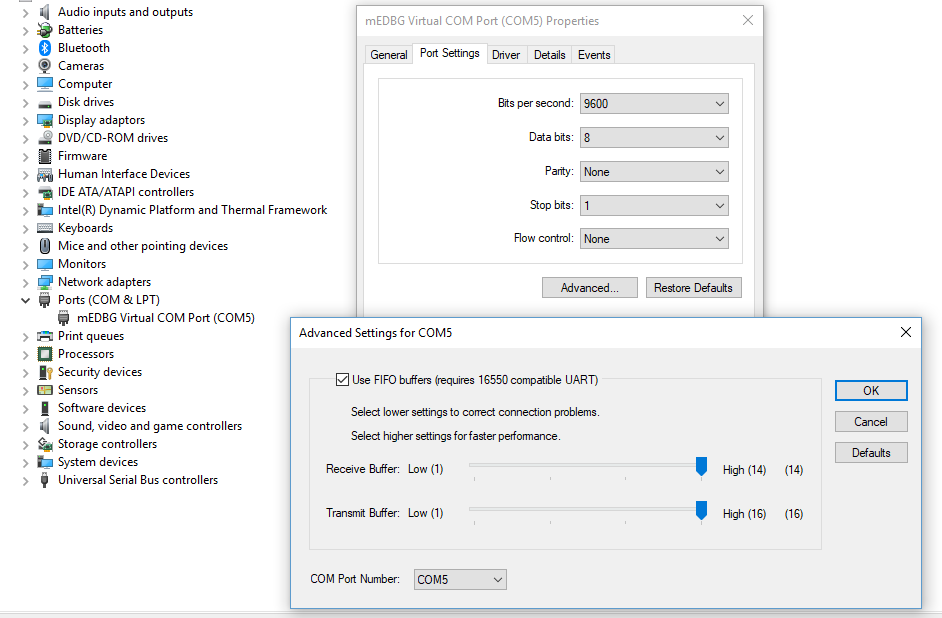Select the mEDBG Virtual COM Port device icon

pos(64,318)
